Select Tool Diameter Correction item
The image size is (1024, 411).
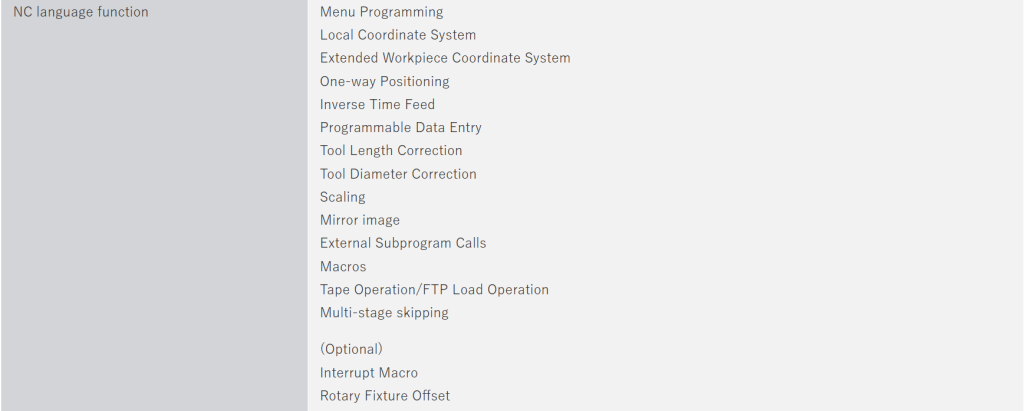point(398,174)
